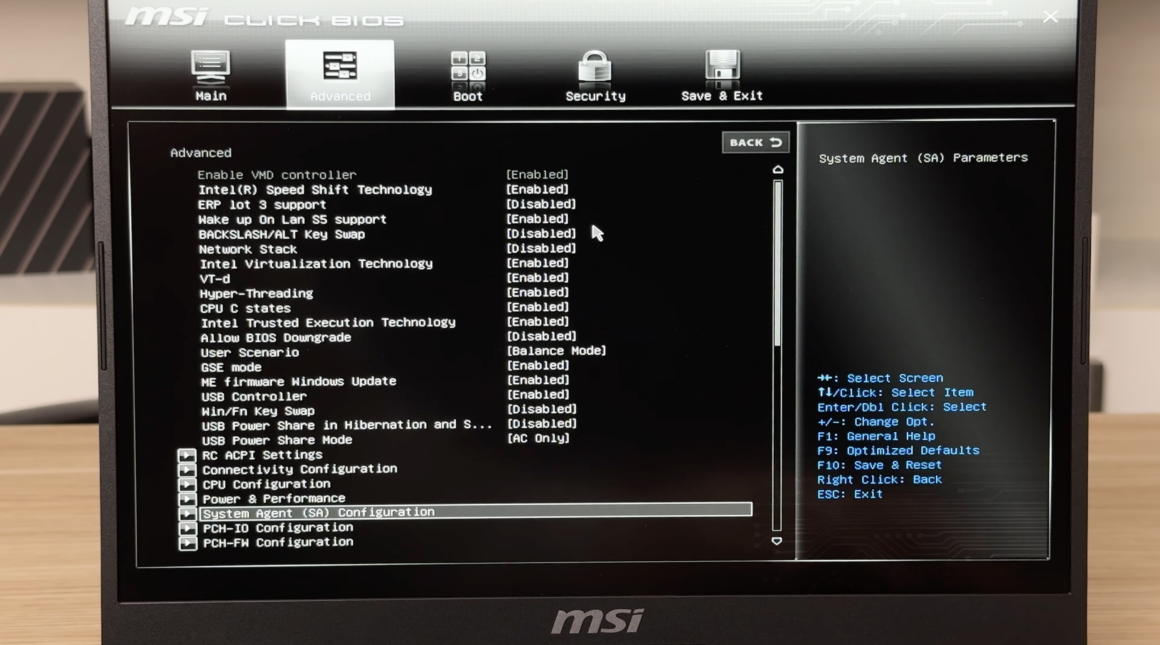The width and height of the screenshot is (1160, 645).
Task: Expand Power & Performance arrow
Action: click(187, 499)
